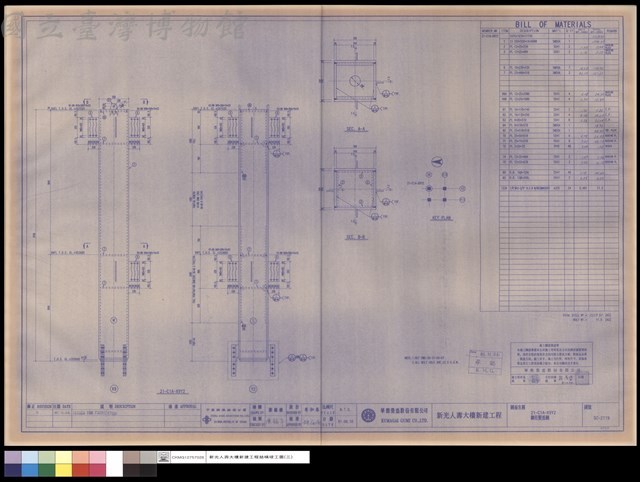This screenshot has width=640, height=482.
Task: Click the Kumagai Gumi company logo
Action: pos(368,415)
